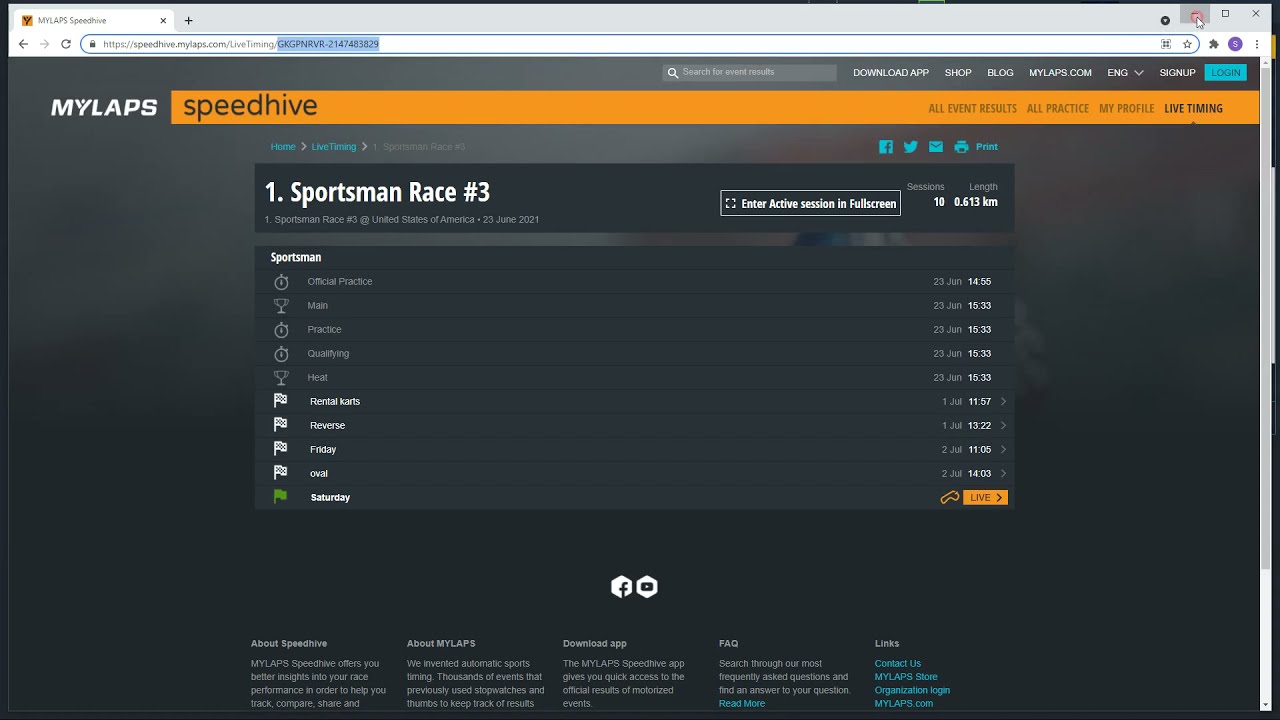This screenshot has height=720, width=1280.
Task: Click the checkered flag icon for oval
Action: click(x=281, y=472)
